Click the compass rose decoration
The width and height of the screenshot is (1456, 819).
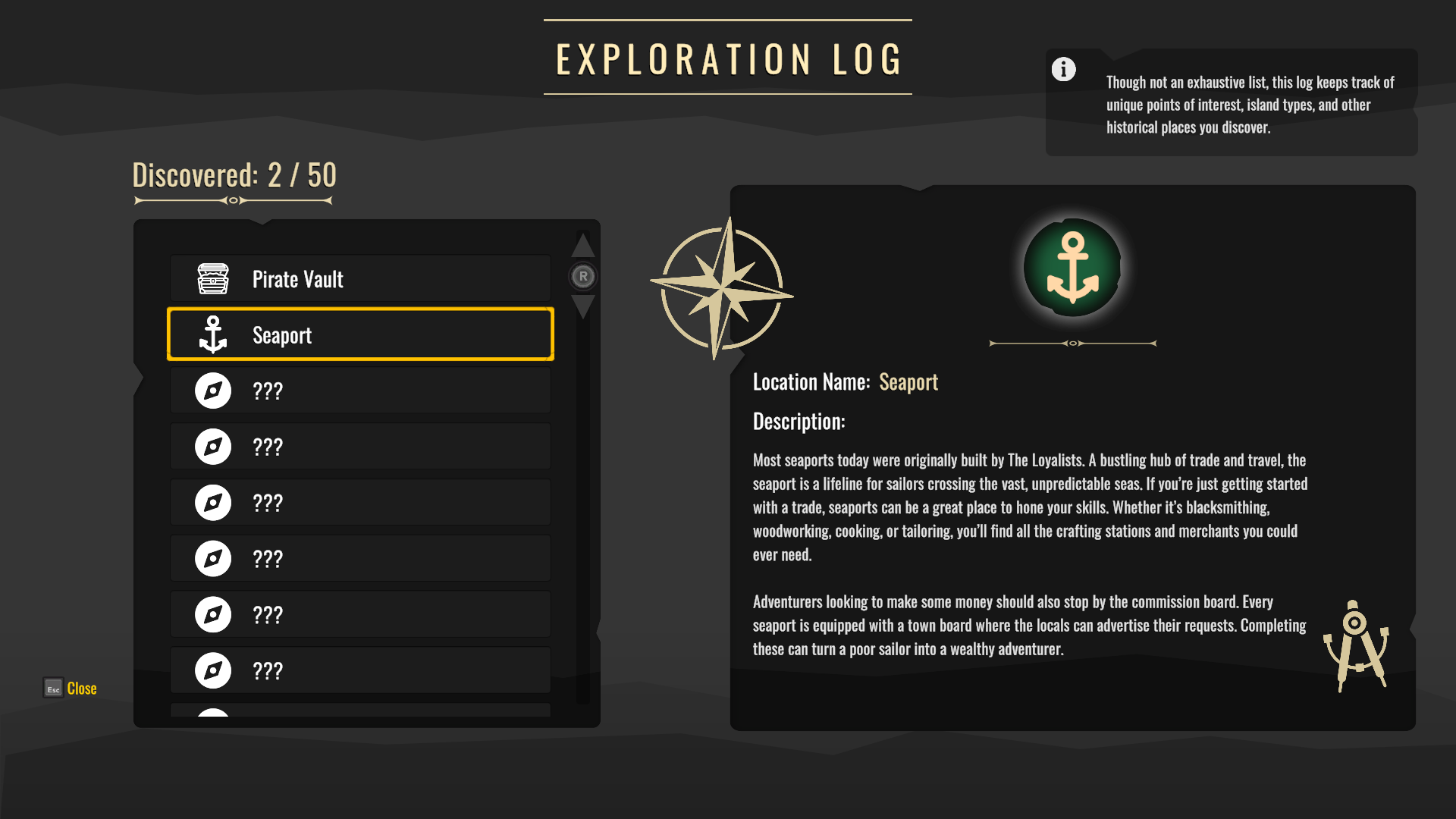(x=721, y=289)
